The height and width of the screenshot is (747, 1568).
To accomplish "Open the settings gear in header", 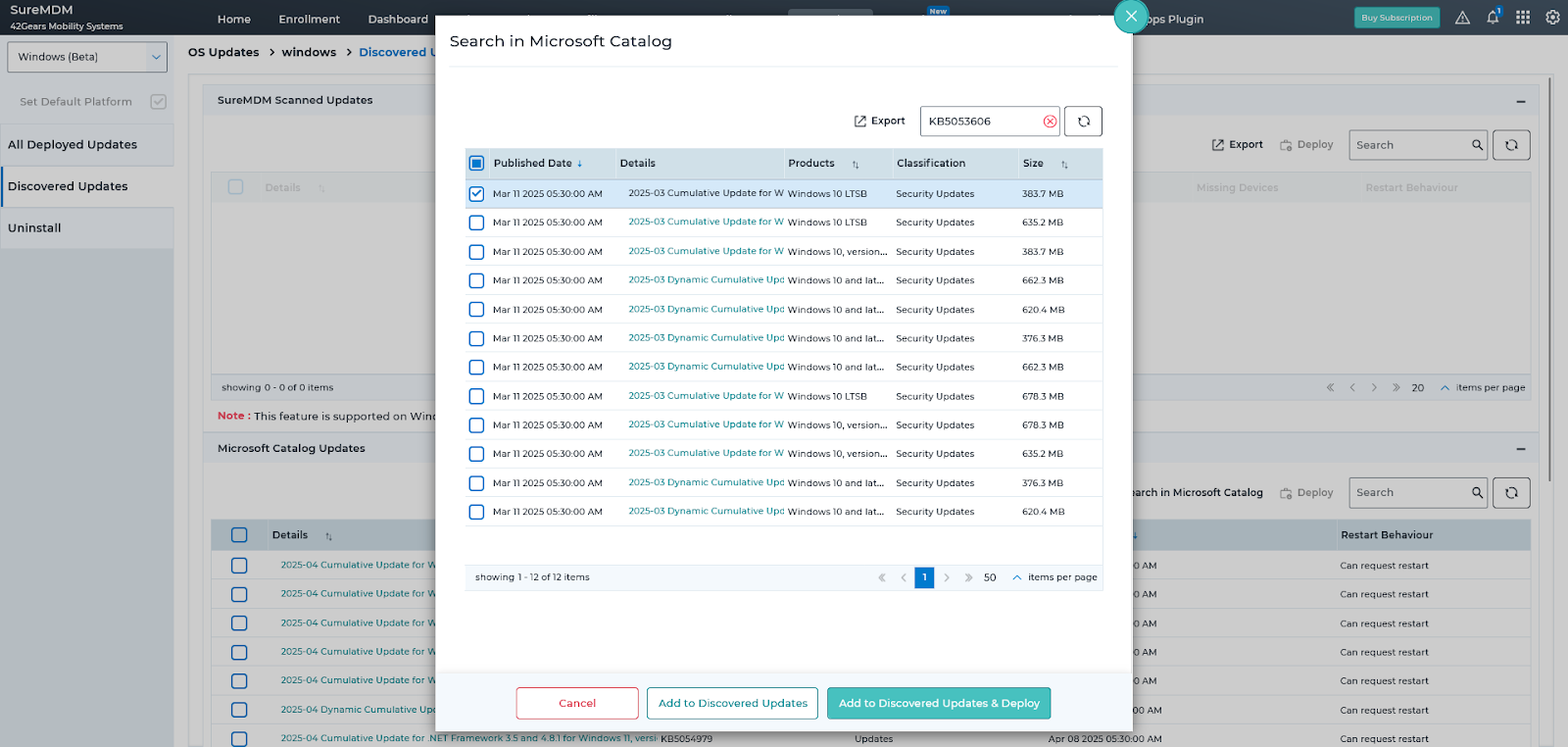I will 1552,18.
